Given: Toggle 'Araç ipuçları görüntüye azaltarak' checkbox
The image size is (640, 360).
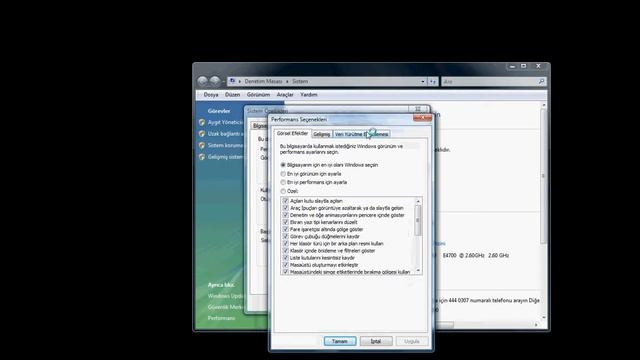Looking at the screenshot, I should click(286, 208).
